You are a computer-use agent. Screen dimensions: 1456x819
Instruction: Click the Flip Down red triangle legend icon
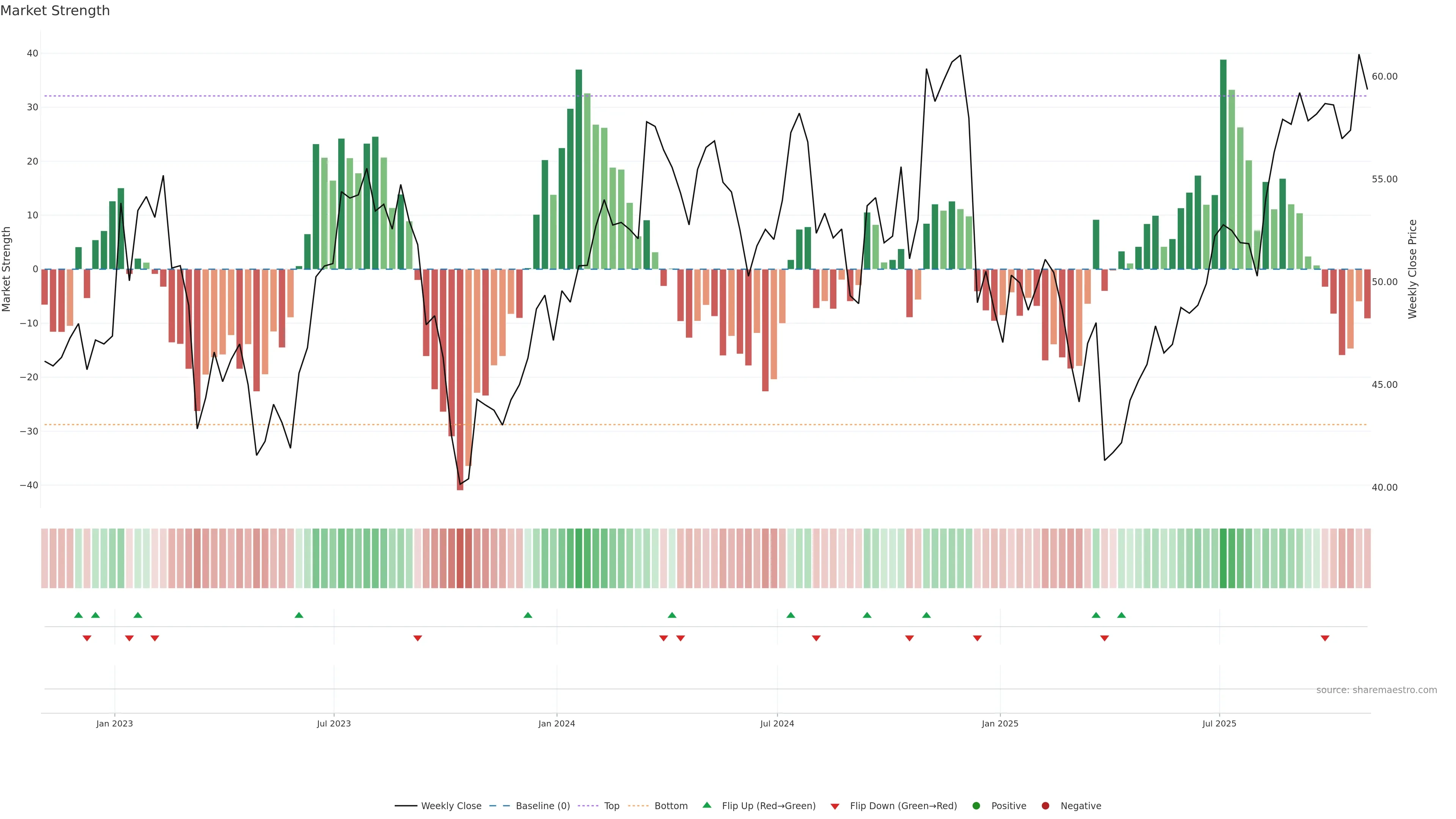(x=835, y=806)
